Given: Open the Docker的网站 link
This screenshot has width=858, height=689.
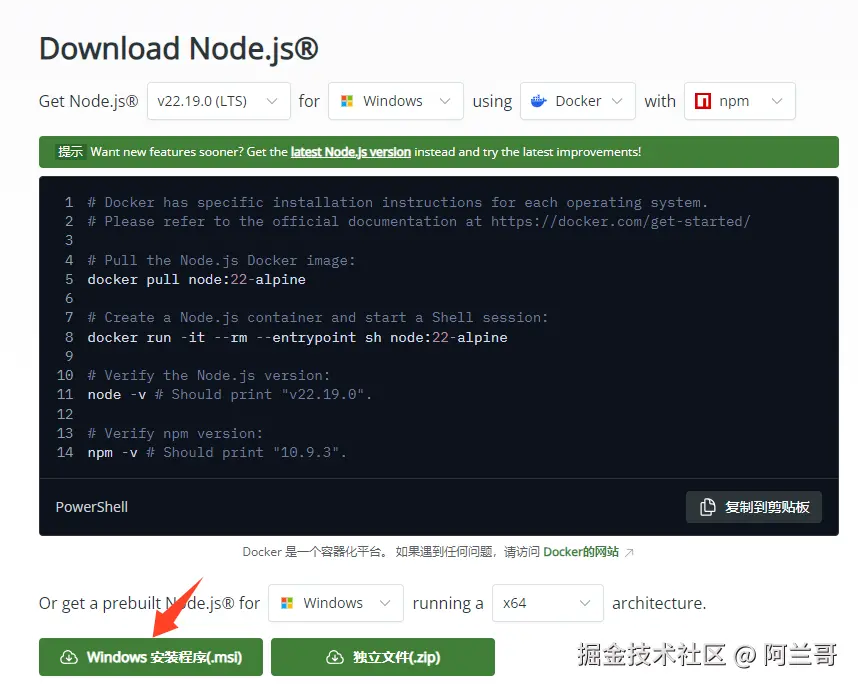Looking at the screenshot, I should pos(581,552).
